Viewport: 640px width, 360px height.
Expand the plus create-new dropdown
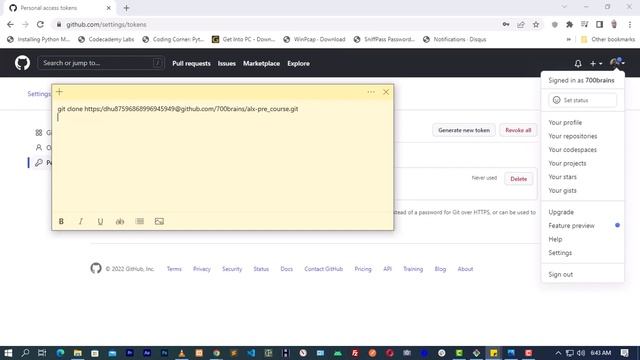click(596, 63)
